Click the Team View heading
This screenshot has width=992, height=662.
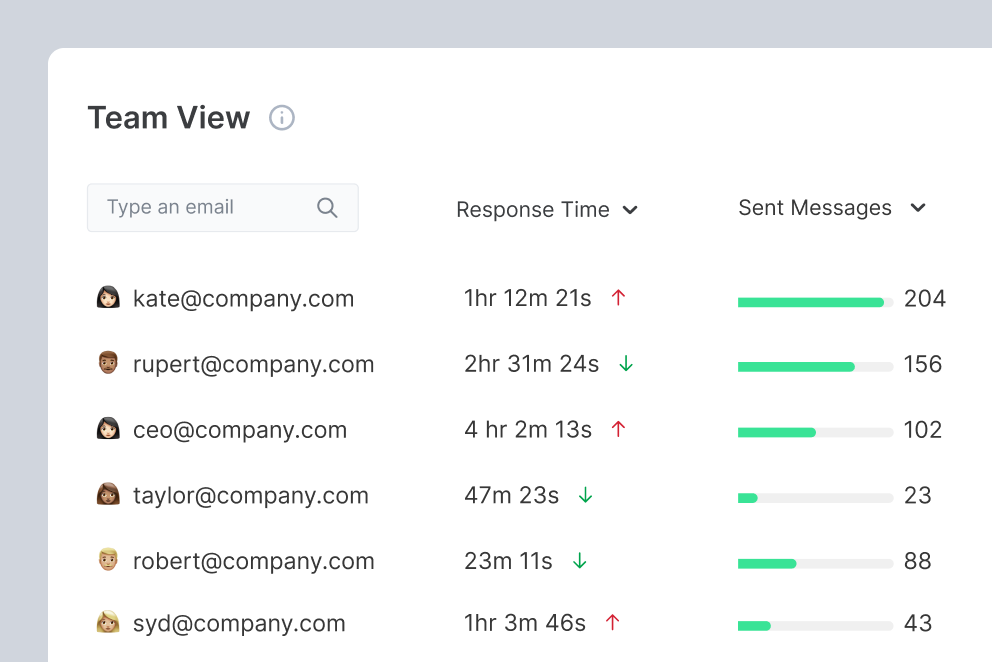click(169, 118)
